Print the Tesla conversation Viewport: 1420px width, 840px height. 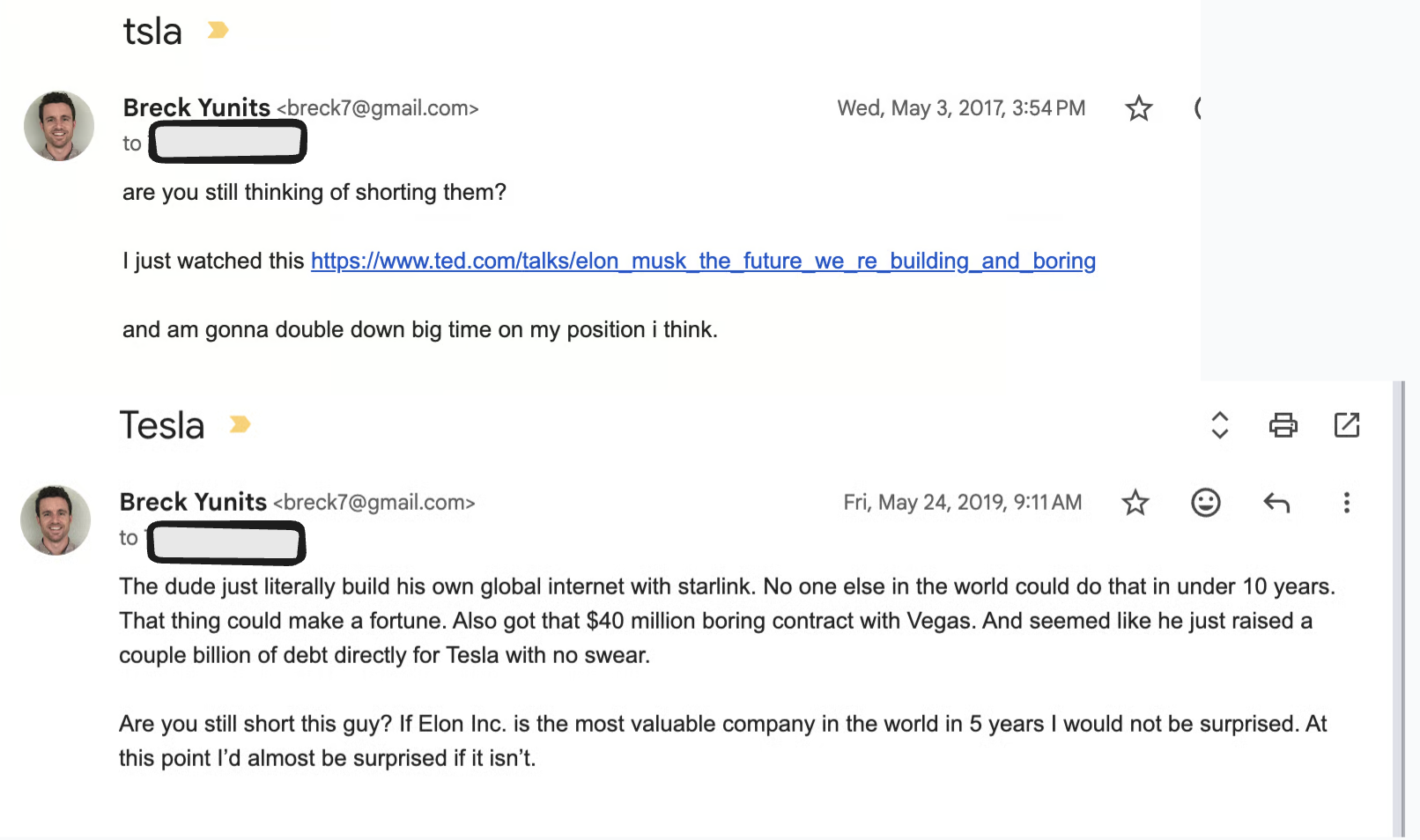(x=1283, y=425)
